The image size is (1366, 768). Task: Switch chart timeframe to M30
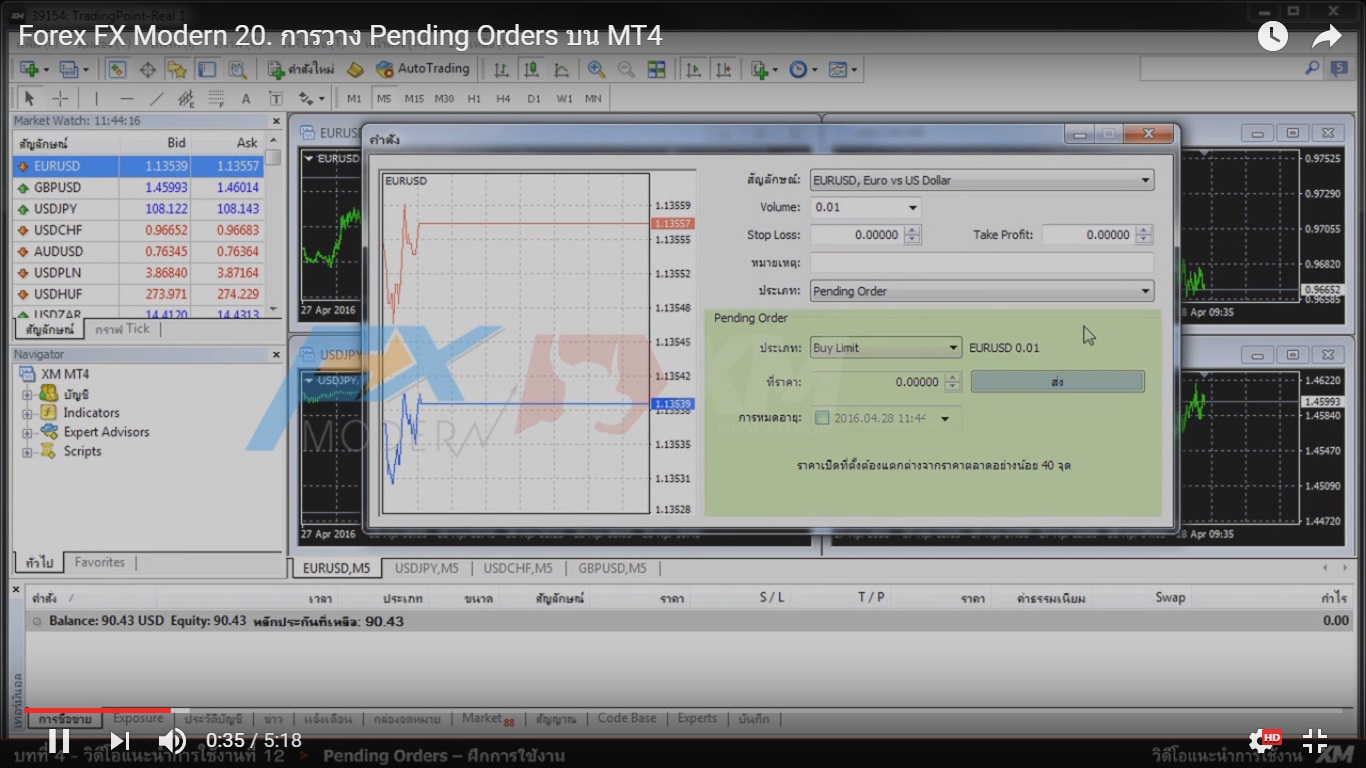(444, 98)
